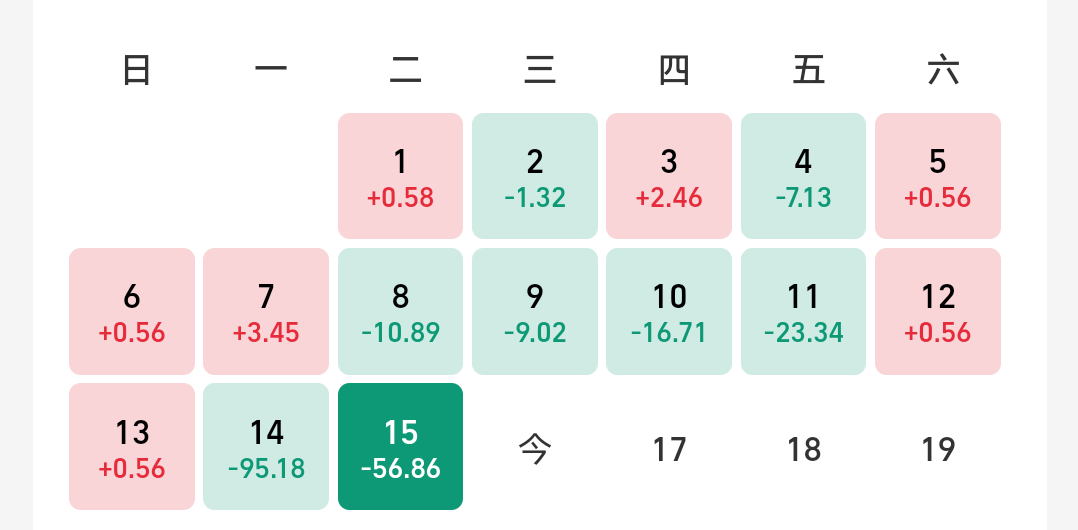Select day 11 with -23.34

(803, 311)
